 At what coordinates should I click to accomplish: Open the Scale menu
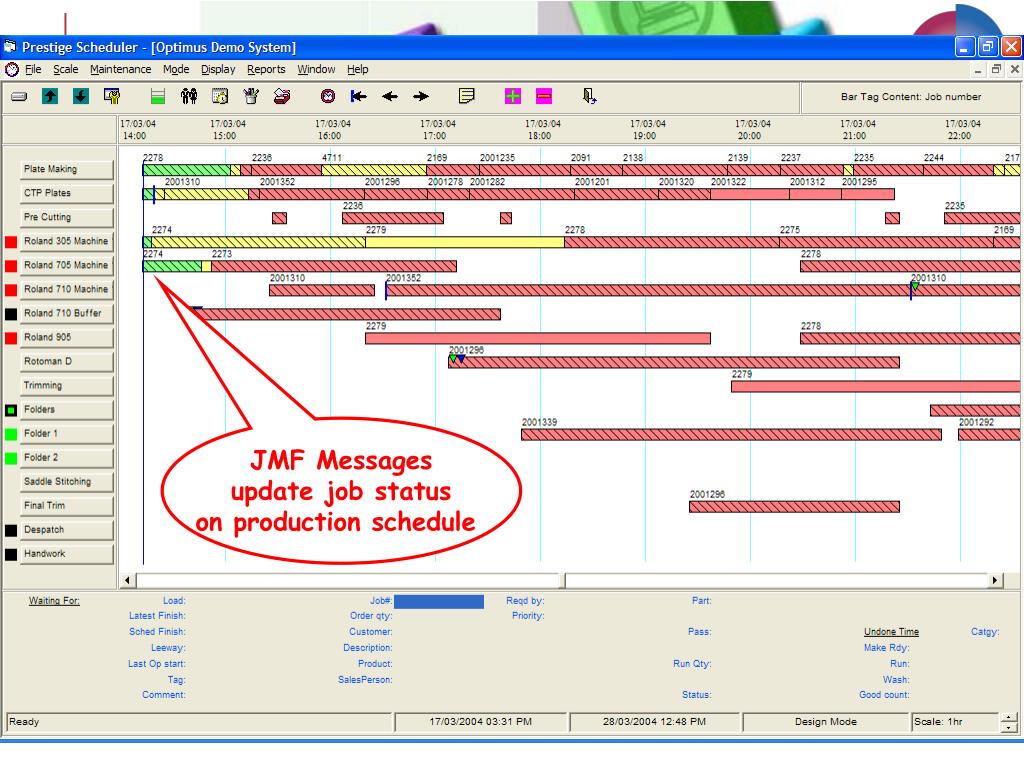click(65, 69)
